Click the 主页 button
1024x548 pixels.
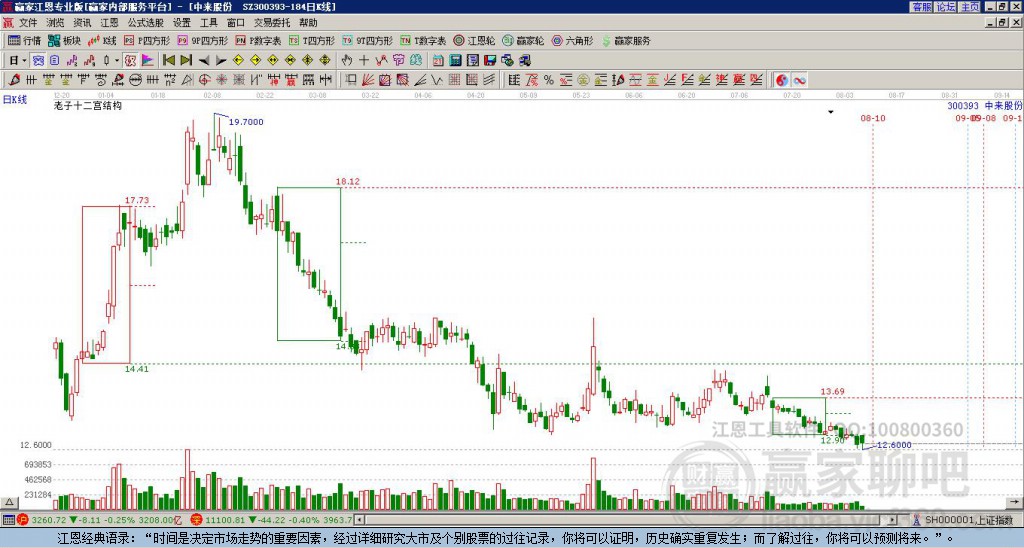tap(970, 7)
